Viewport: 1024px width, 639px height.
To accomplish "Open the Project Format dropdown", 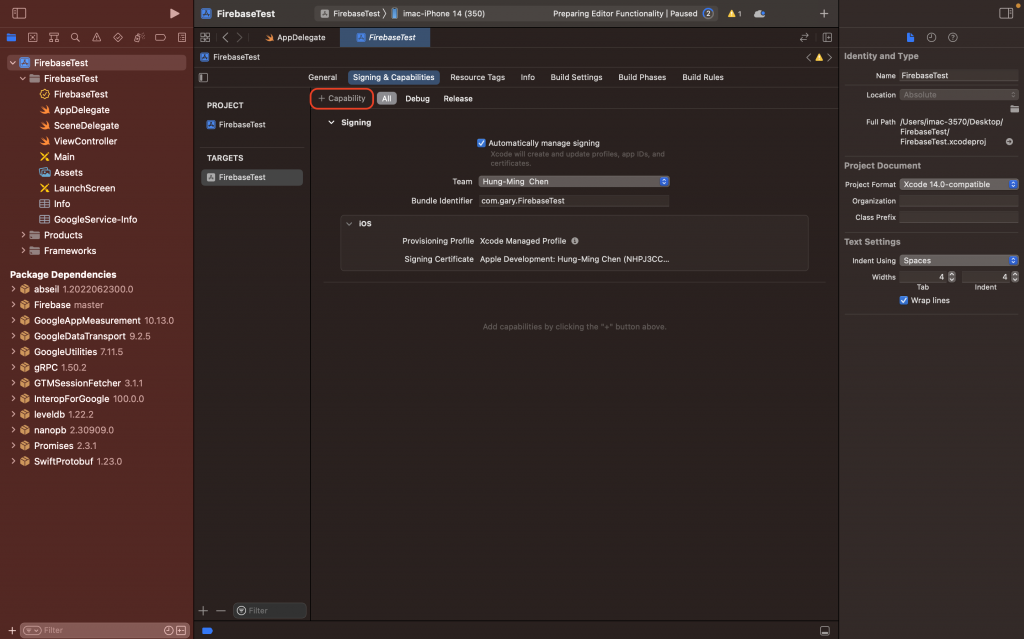I will [x=959, y=184].
